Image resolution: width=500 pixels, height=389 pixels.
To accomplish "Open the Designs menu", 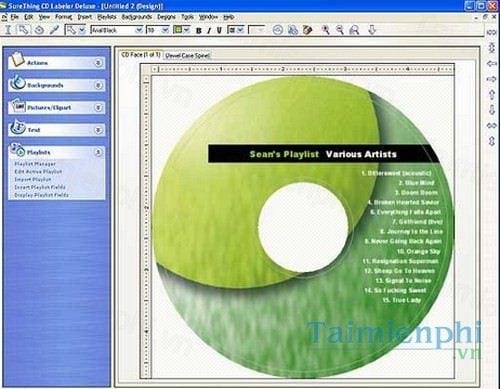I will (x=166, y=17).
